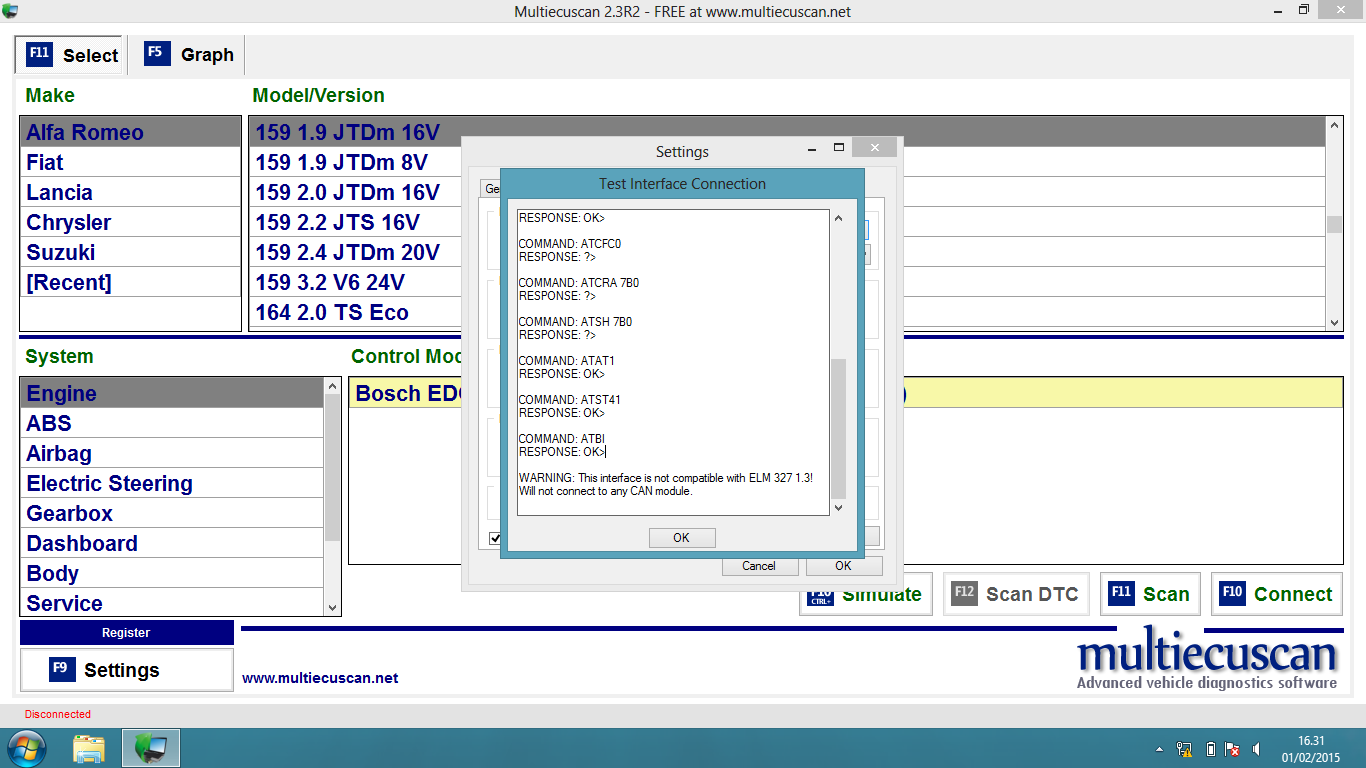The image size is (1366, 768).
Task: Select Chrysler in the Make list
Action: [x=130, y=222]
